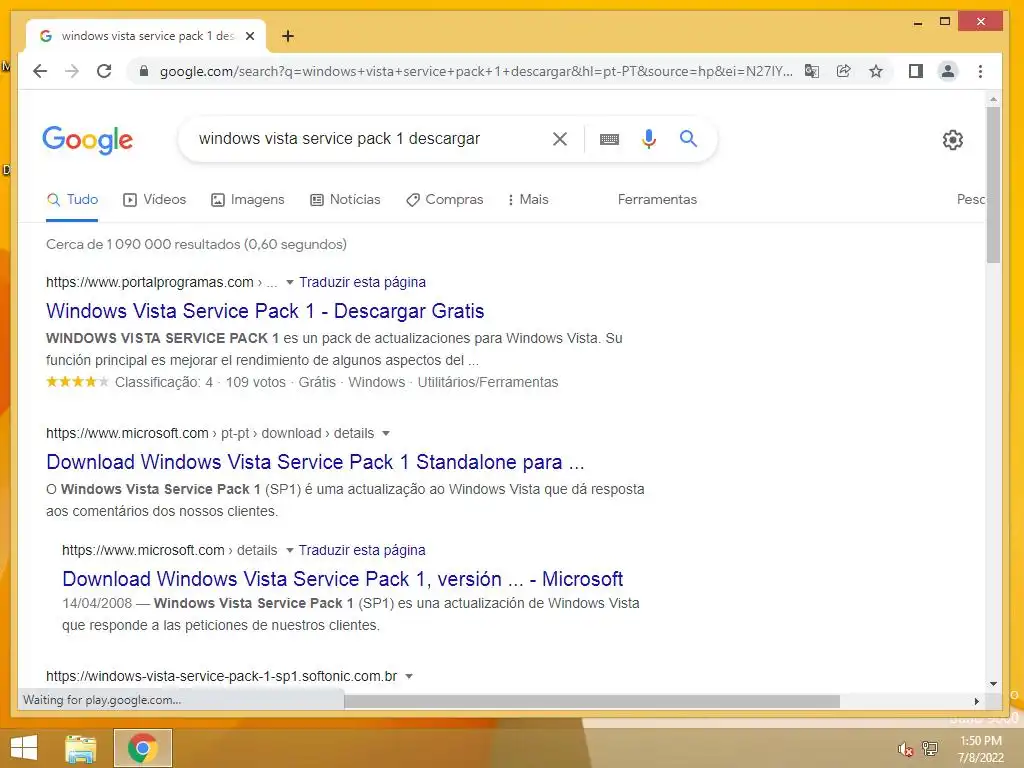
Task: Open the network status tray icon
Action: point(930,748)
